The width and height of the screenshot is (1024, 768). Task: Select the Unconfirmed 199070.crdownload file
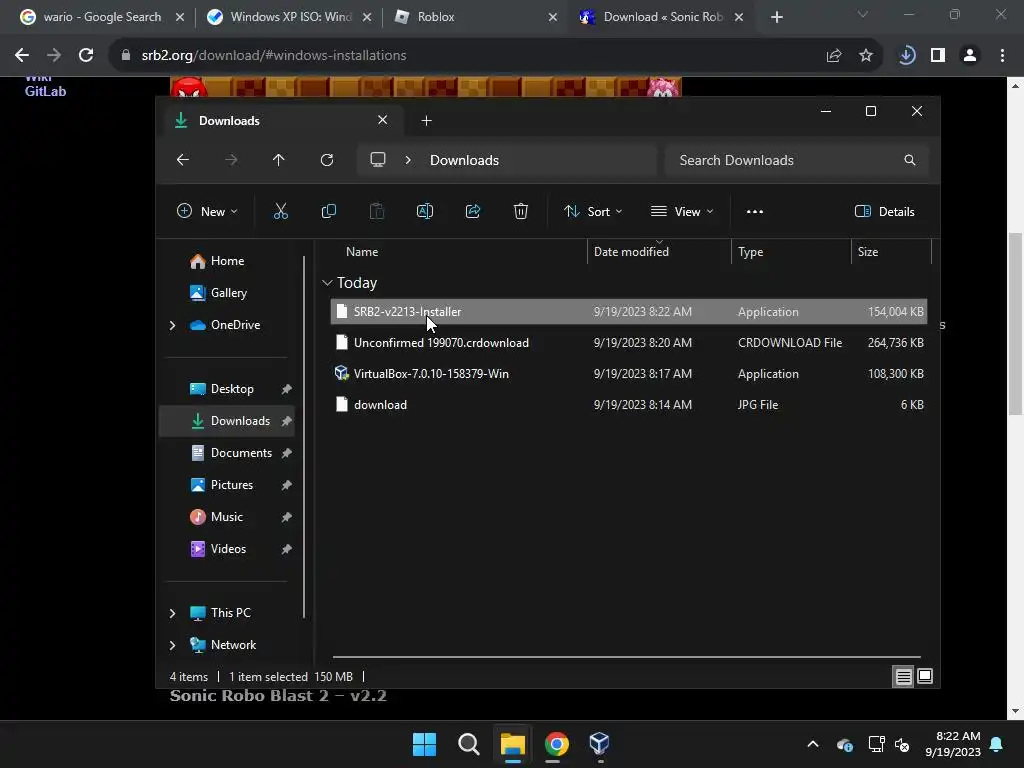pos(629,342)
